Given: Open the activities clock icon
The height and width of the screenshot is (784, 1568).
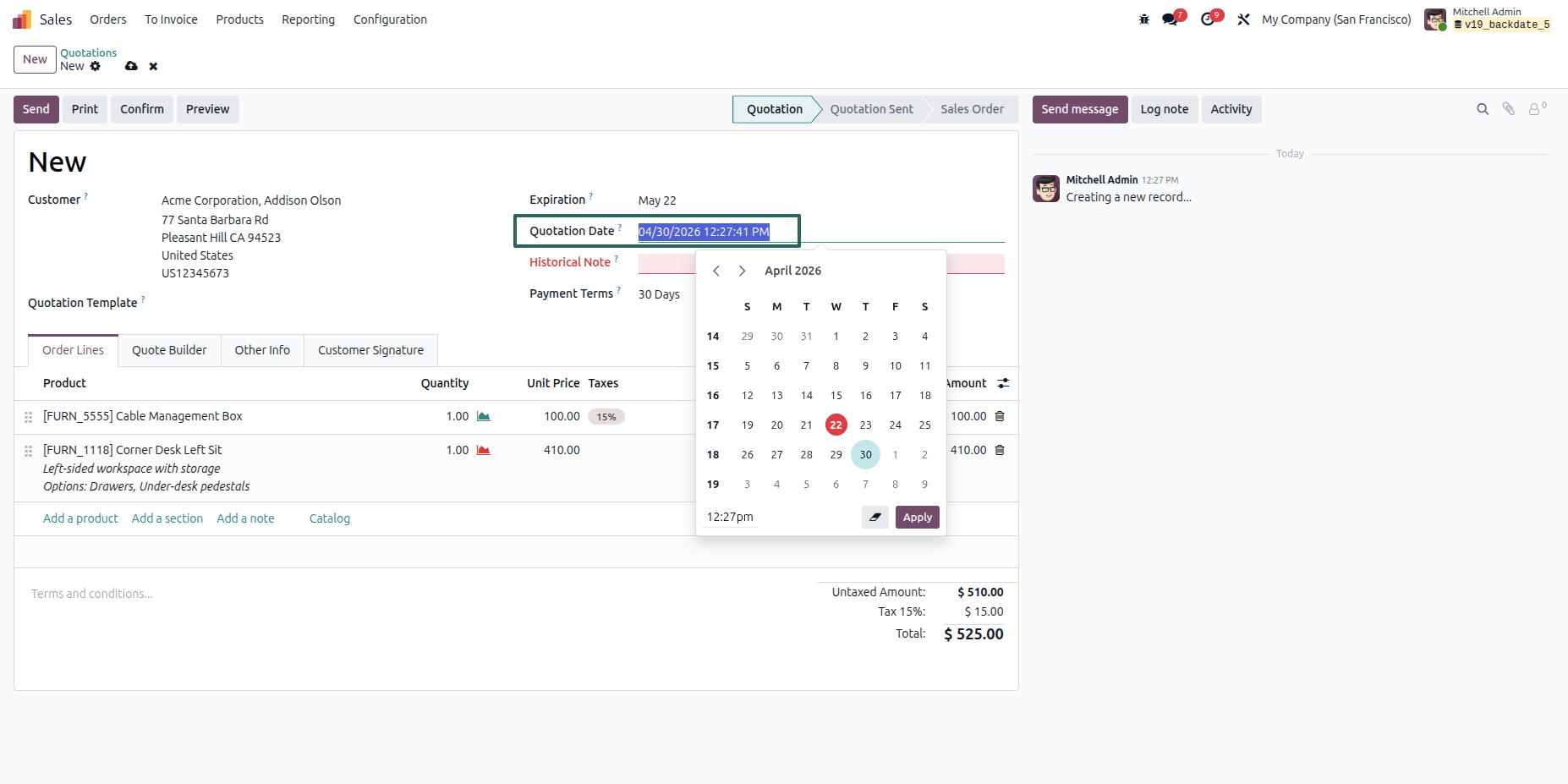Looking at the screenshot, I should tap(1209, 19).
